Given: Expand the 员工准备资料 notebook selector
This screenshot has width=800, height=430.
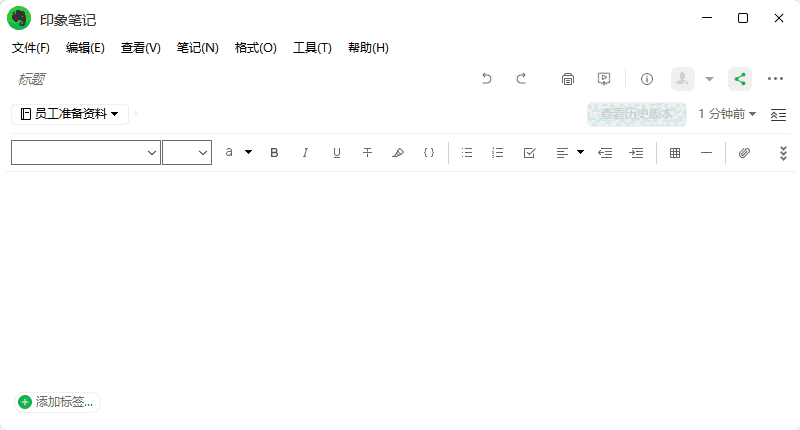Looking at the screenshot, I should 70,114.
